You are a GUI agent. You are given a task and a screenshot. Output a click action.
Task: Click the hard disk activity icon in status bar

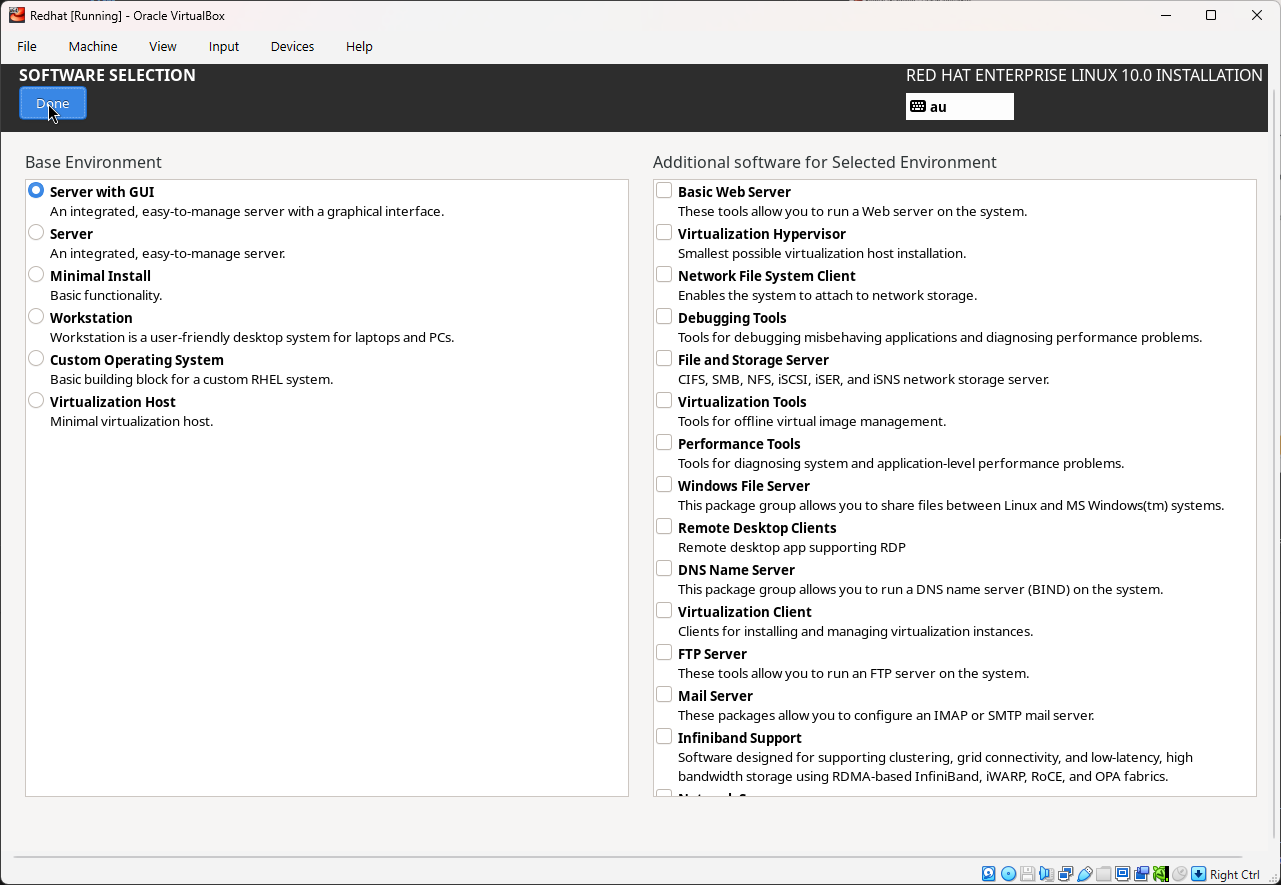point(988,873)
